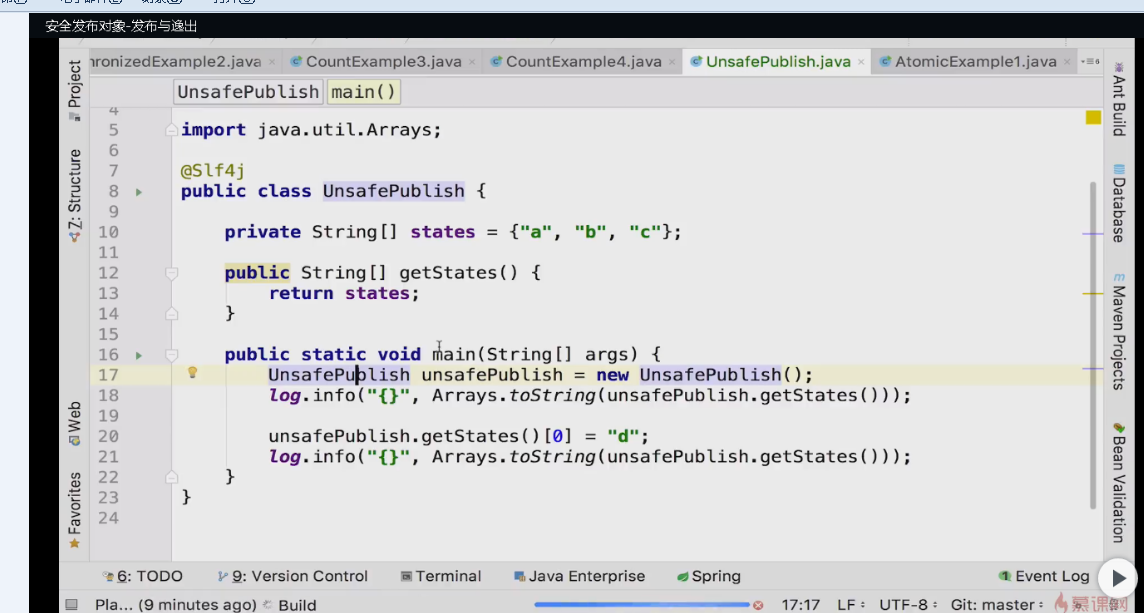
Task: Close the UnsafePublish.java tab
Action: click(862, 63)
